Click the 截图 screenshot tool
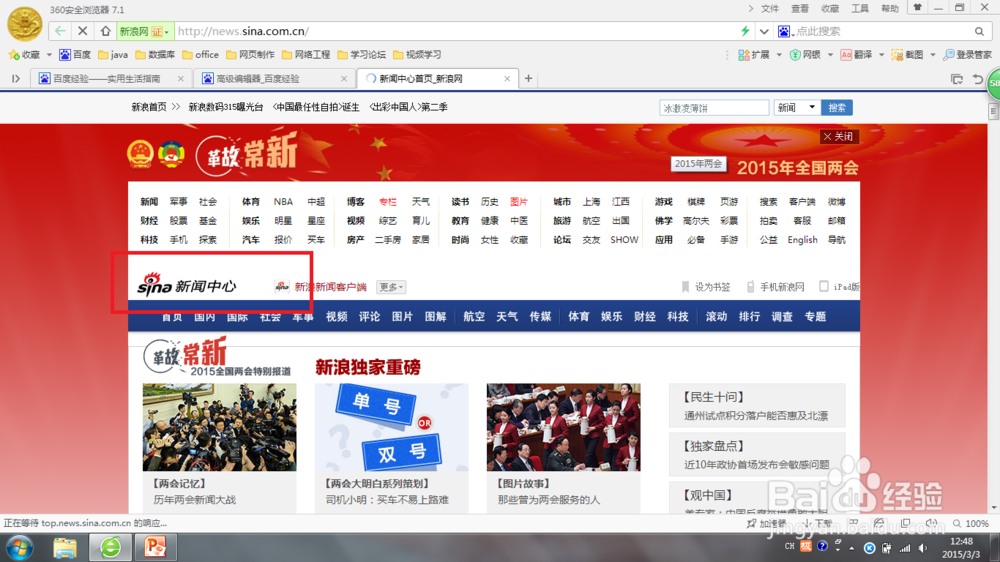 [908, 55]
